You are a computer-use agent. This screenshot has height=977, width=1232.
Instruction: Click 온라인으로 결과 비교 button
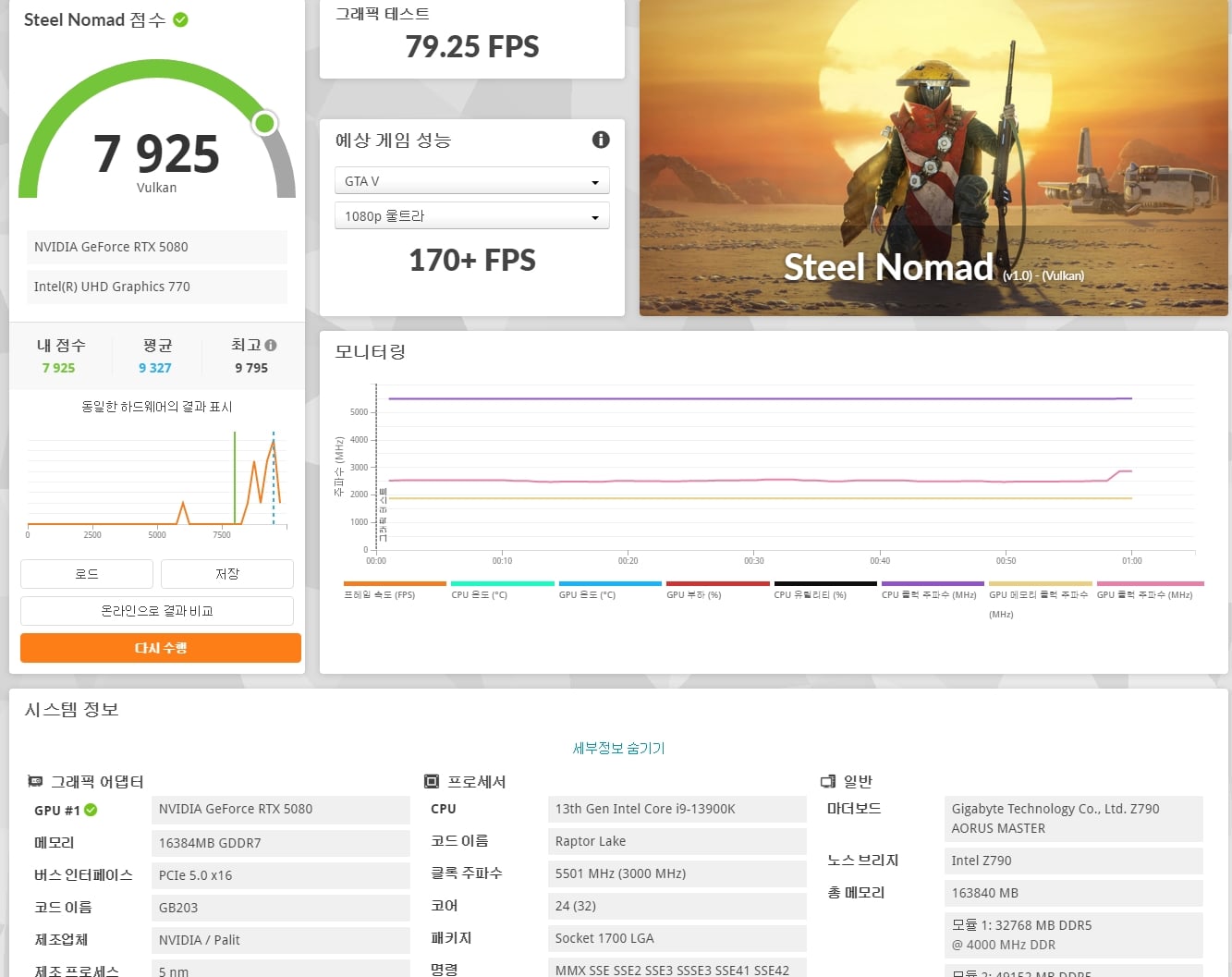pyautogui.click(x=157, y=611)
